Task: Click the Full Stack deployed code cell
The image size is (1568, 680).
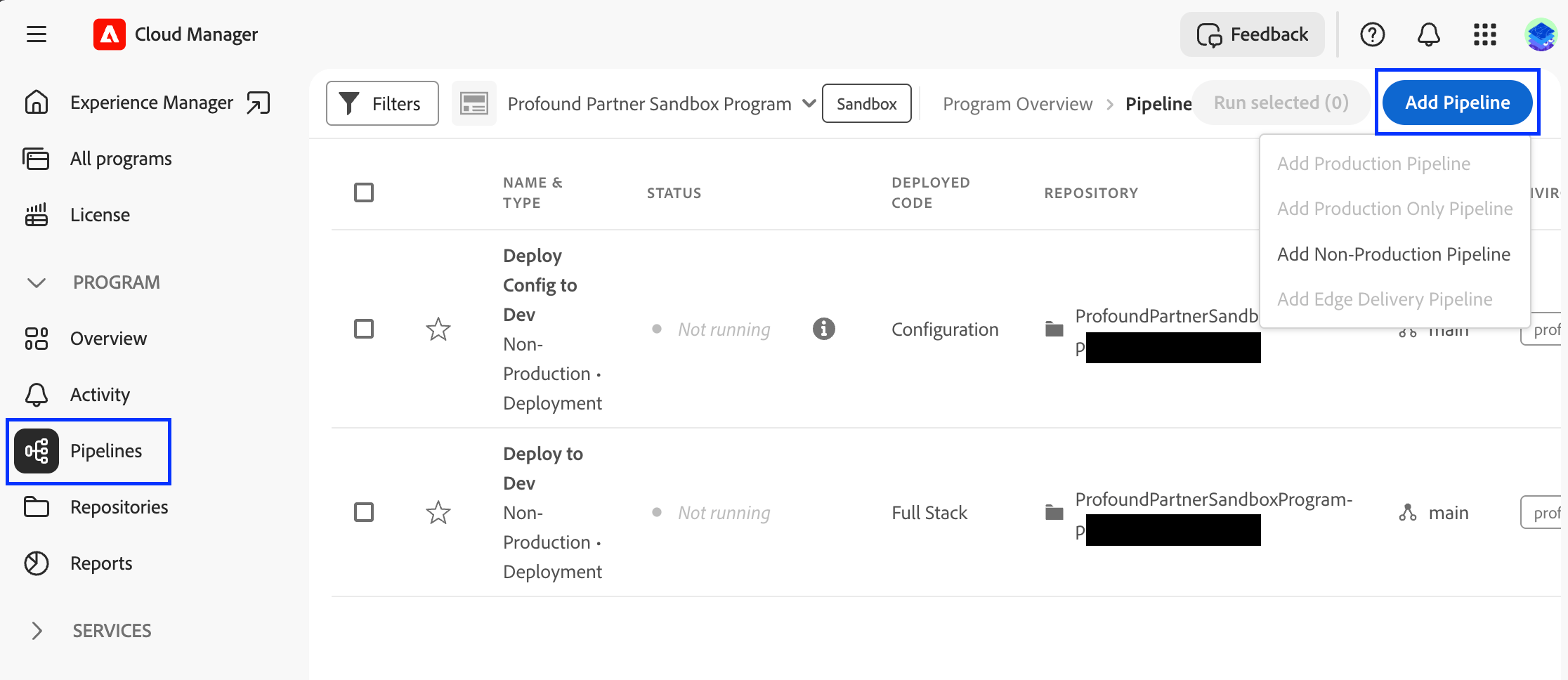Action: pos(929,513)
